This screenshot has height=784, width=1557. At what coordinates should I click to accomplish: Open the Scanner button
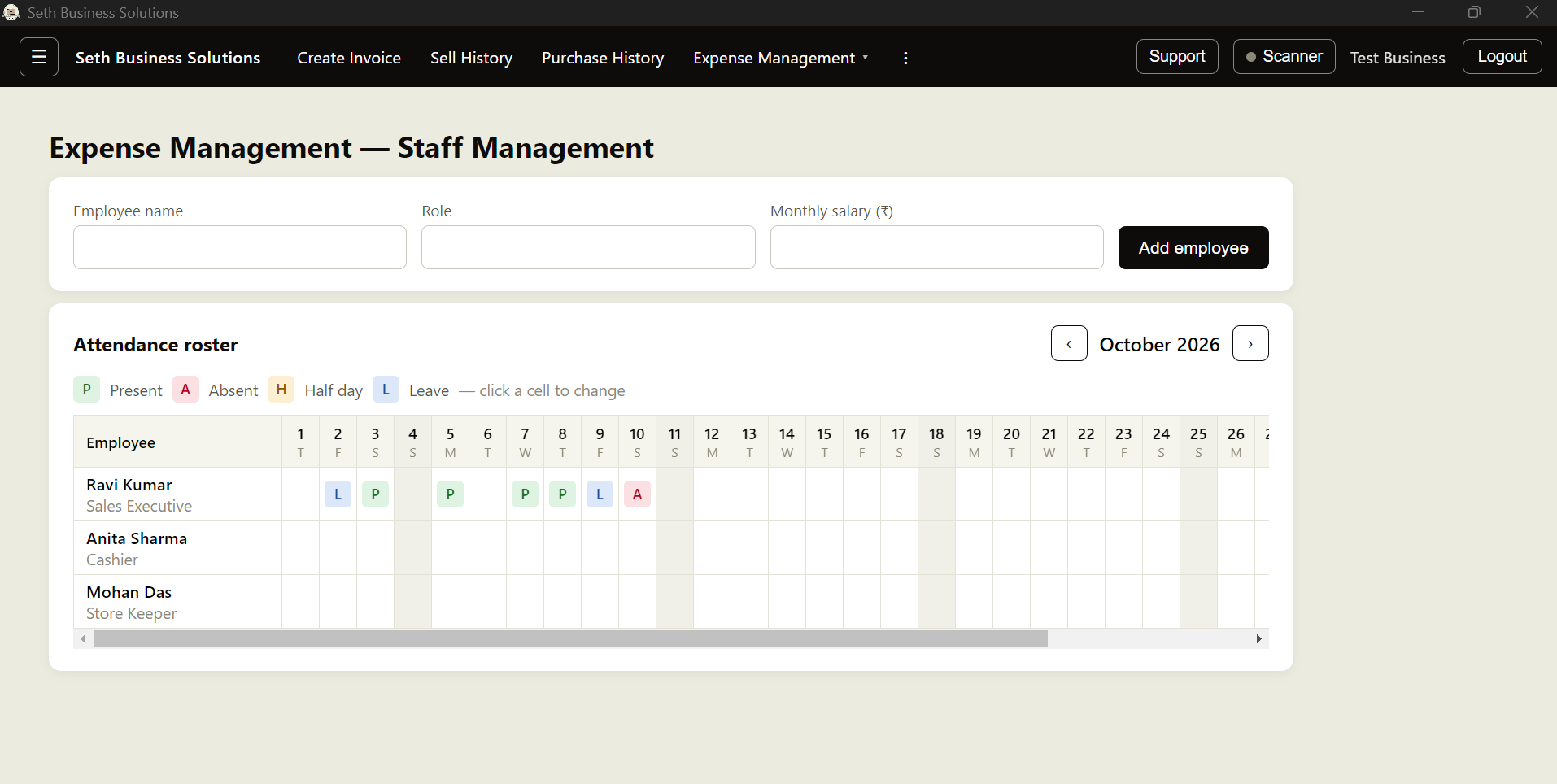click(x=1284, y=56)
